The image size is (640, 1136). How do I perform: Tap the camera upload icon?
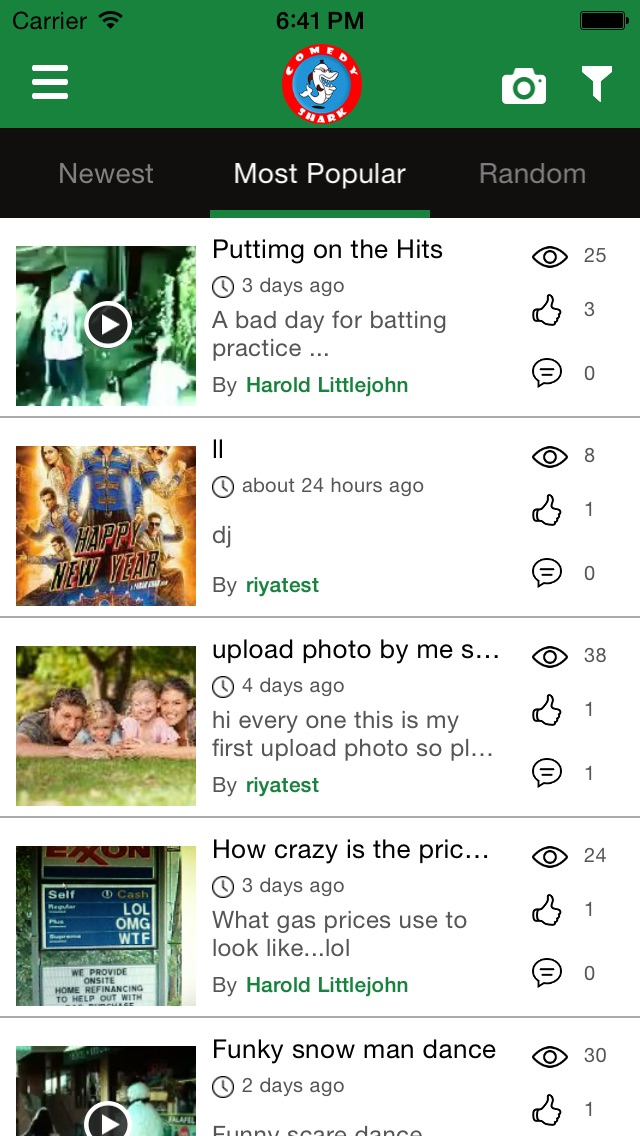click(x=524, y=86)
